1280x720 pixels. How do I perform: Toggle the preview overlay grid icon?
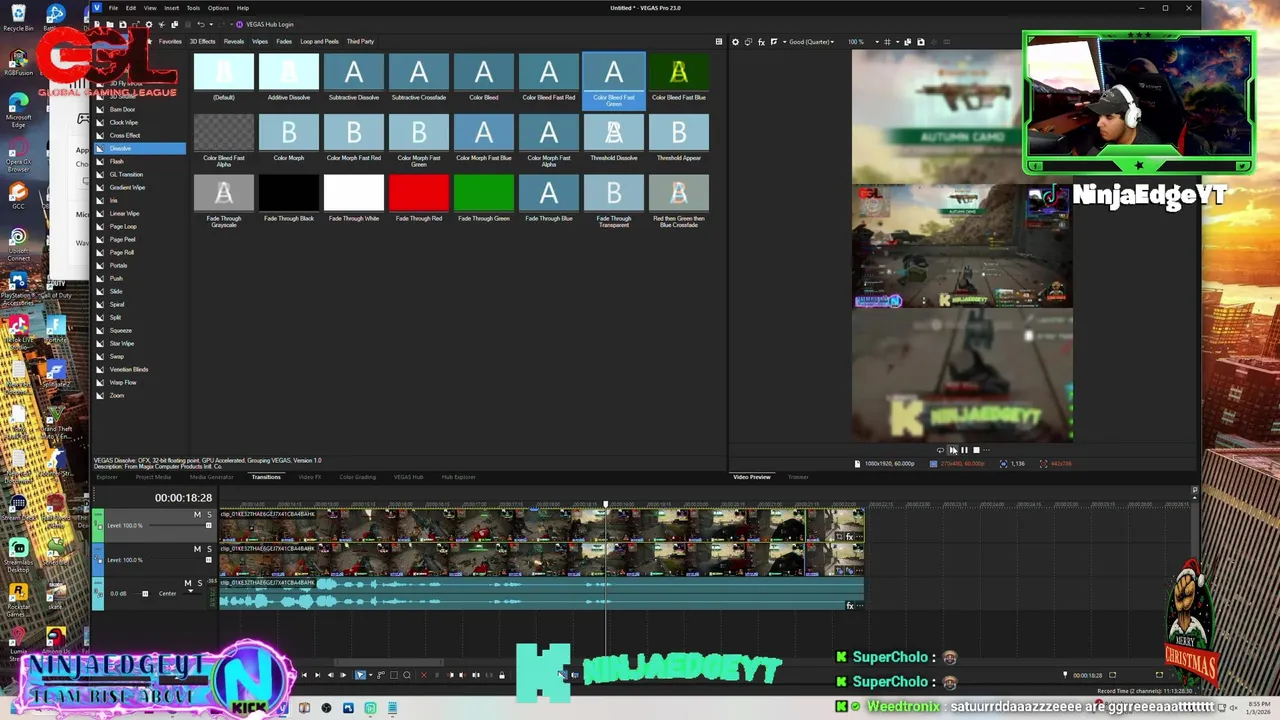pyautogui.click(x=887, y=42)
